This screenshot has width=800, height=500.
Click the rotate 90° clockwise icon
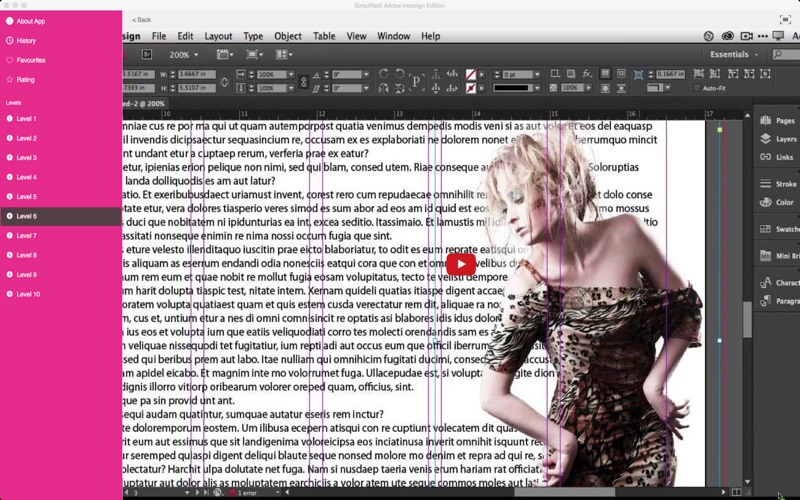(384, 74)
